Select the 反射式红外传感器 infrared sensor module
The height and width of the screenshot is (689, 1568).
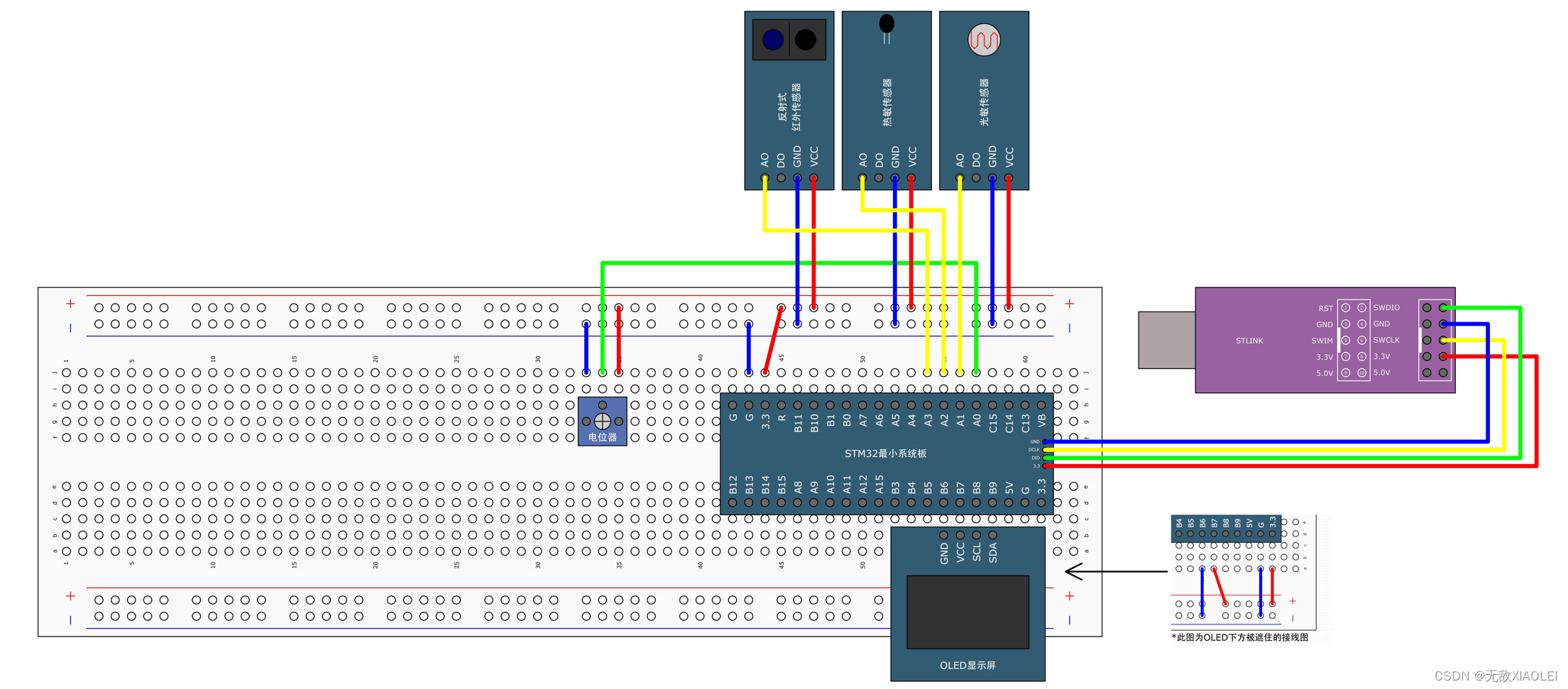point(788,99)
